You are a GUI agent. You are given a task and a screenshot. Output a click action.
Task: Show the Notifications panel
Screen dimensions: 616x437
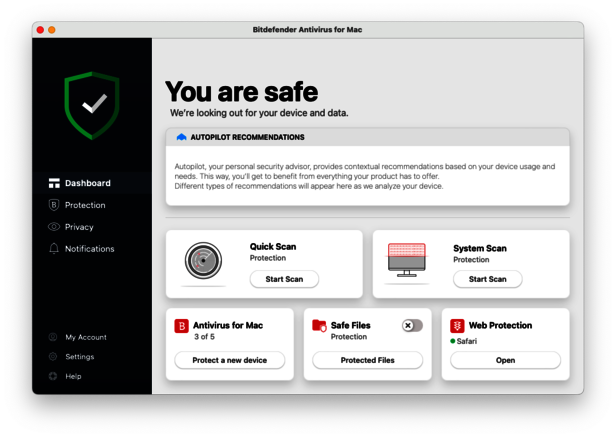[x=89, y=249]
